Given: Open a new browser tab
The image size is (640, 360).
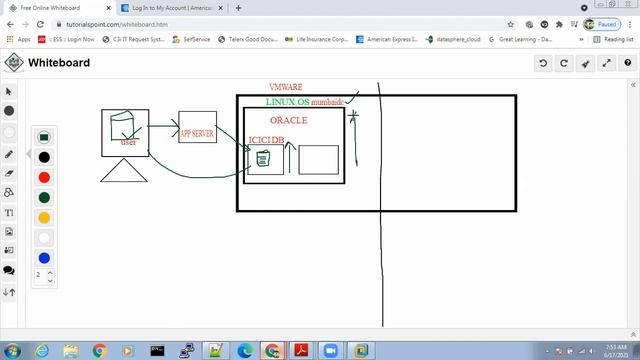Looking at the screenshot, I should coord(238,8).
